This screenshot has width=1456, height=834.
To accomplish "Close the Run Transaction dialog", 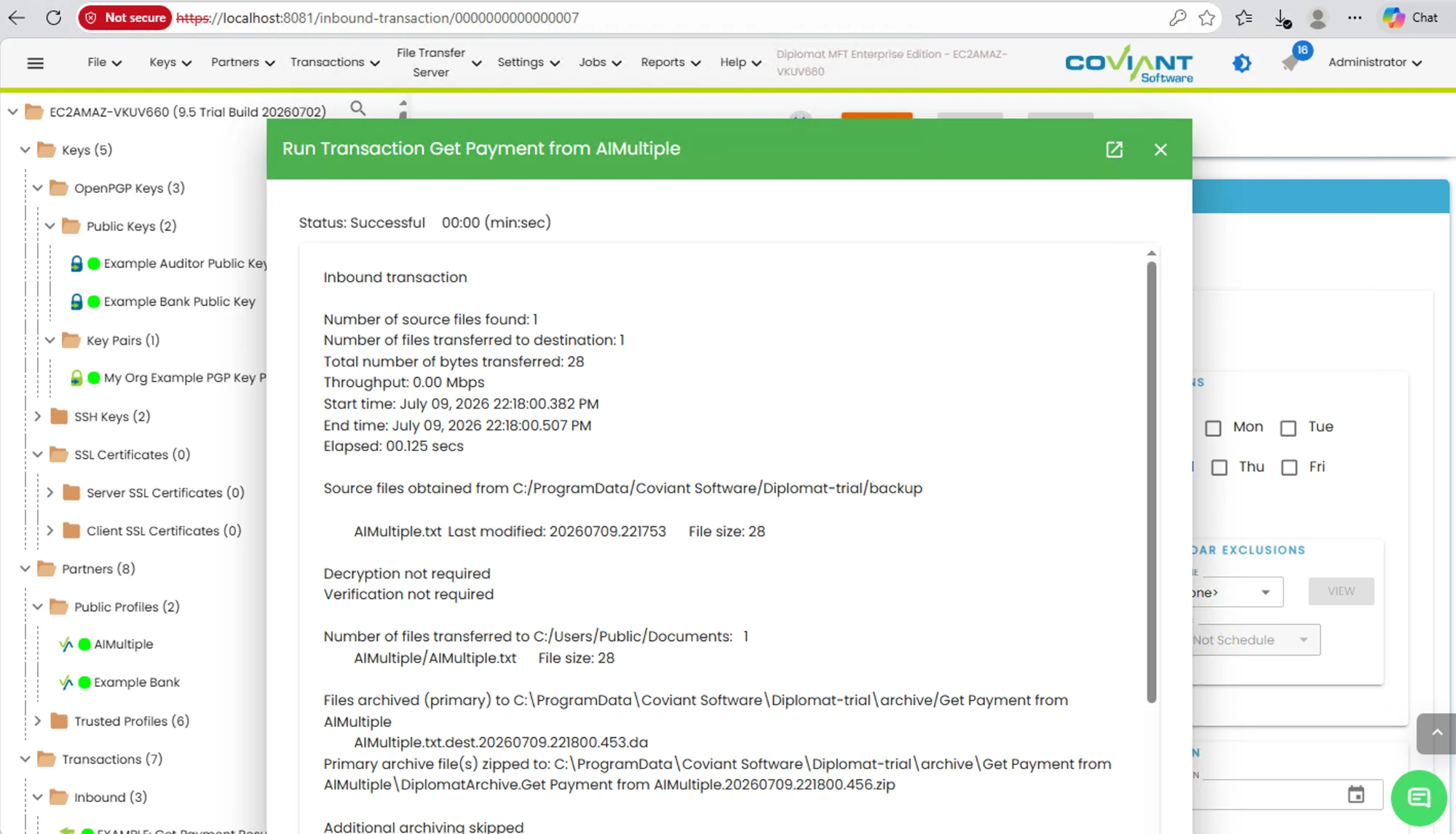I will (1160, 149).
